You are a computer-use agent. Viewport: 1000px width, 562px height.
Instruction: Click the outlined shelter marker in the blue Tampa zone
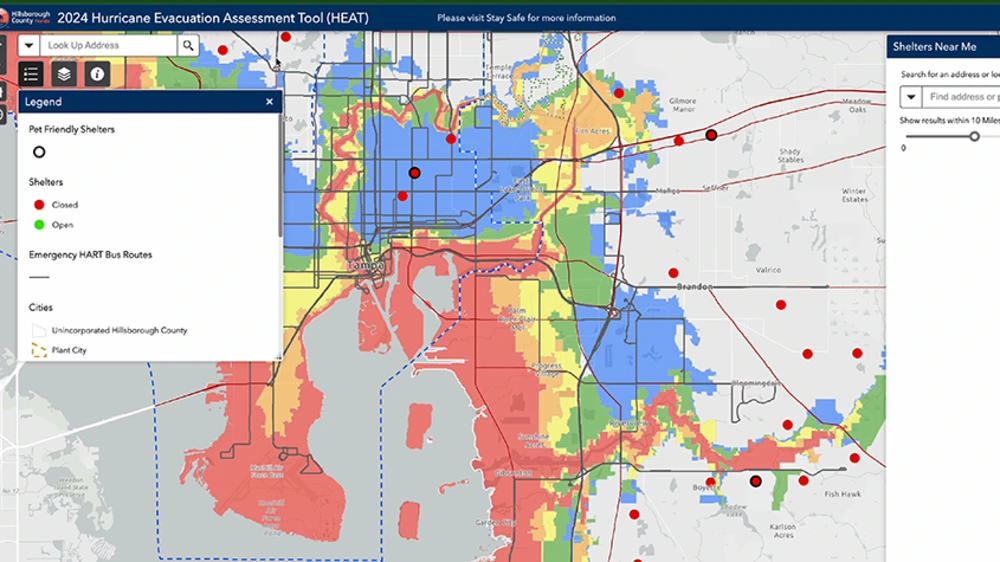(x=415, y=173)
